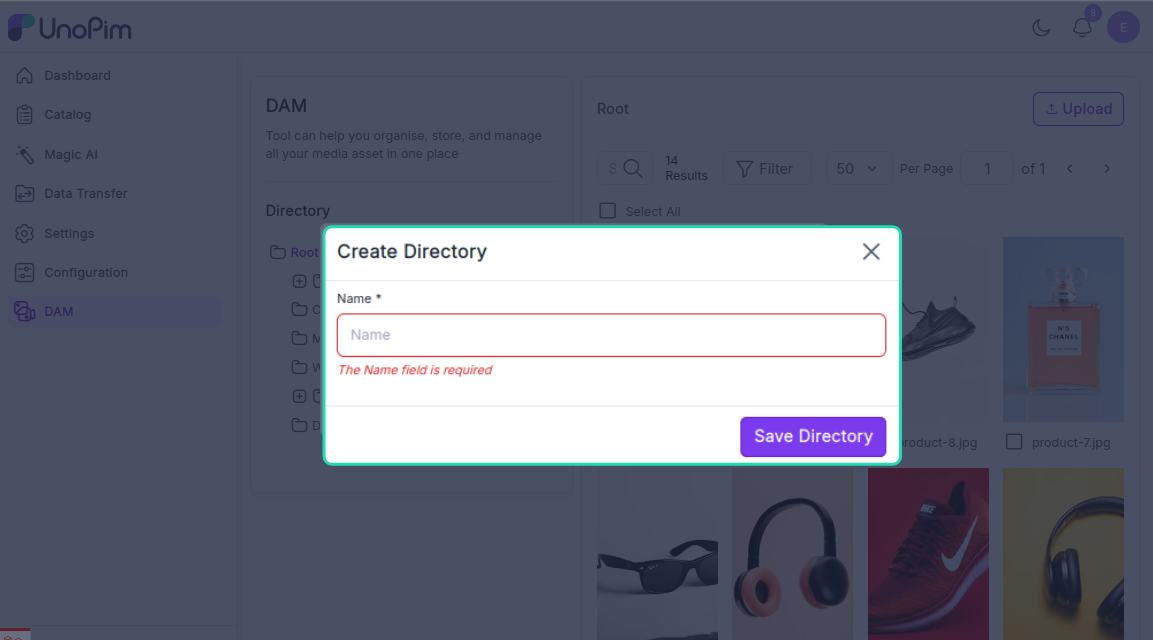Image resolution: width=1153 pixels, height=640 pixels.
Task: Select the Root directory folder
Action: [294, 252]
